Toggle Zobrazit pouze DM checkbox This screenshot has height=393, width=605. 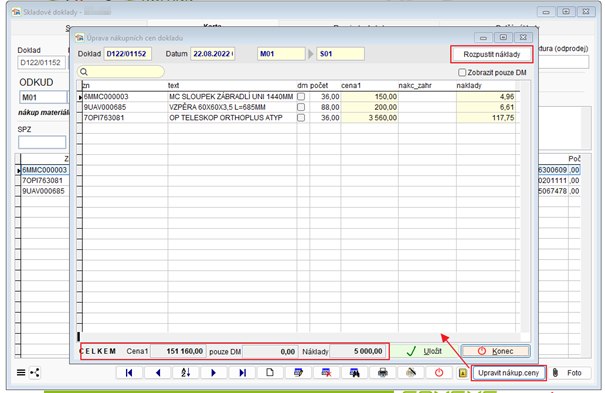(462, 73)
